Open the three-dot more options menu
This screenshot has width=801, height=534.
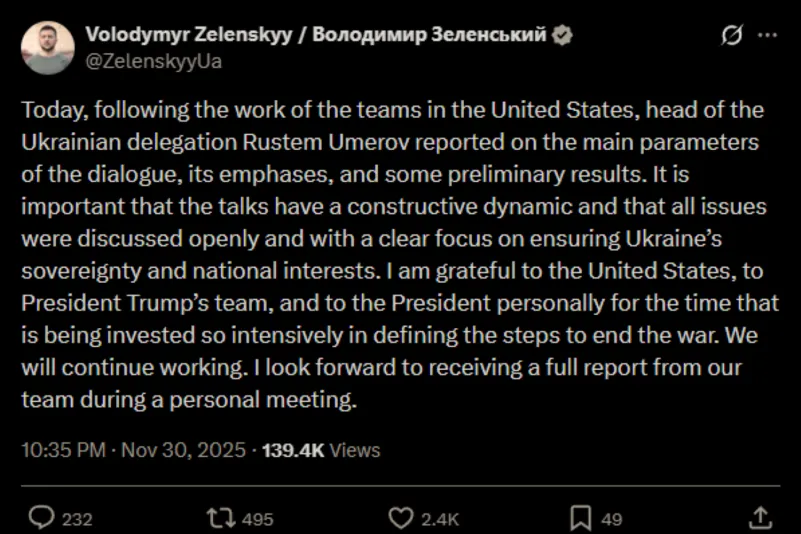point(767,35)
